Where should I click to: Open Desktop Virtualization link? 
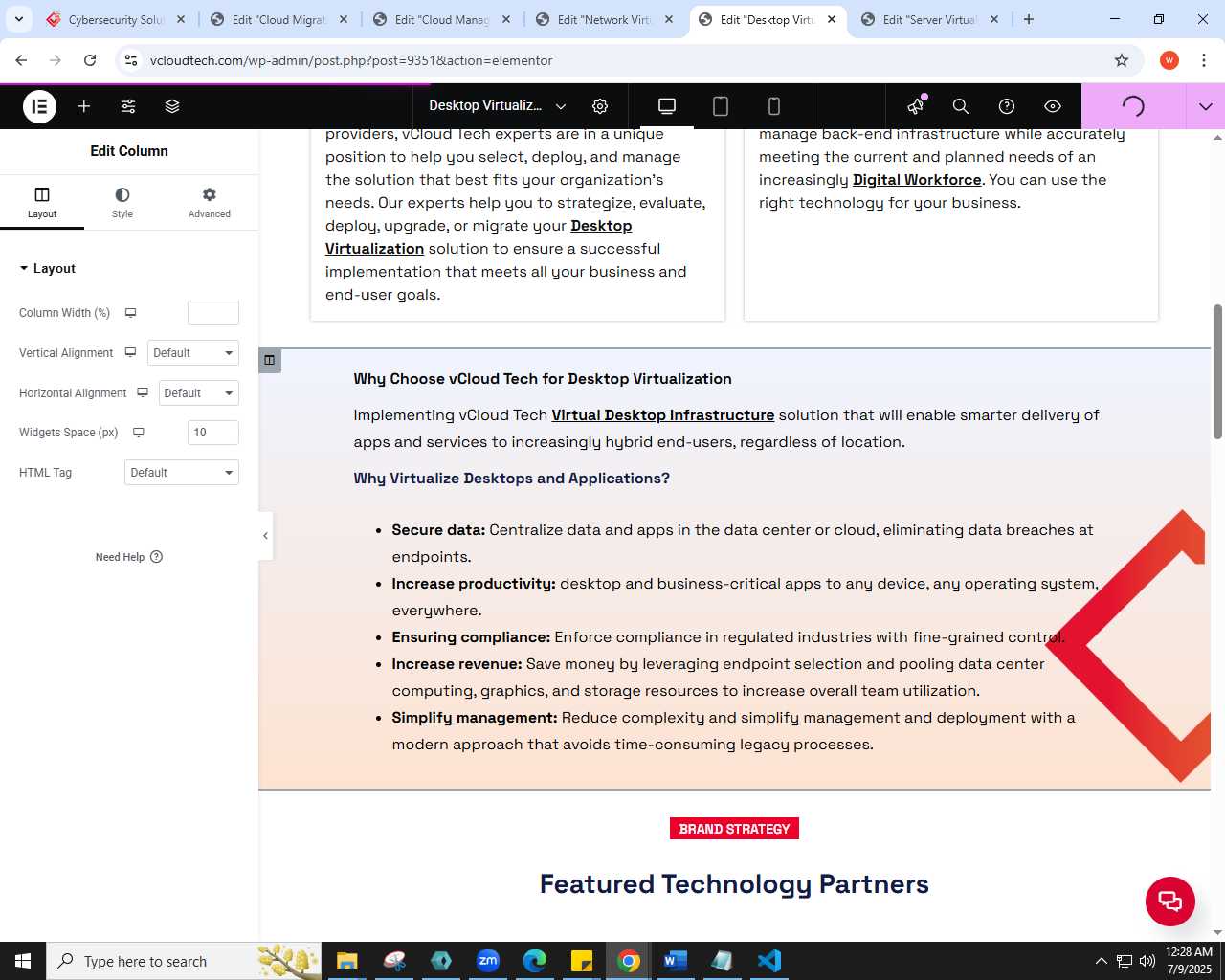[x=479, y=237]
